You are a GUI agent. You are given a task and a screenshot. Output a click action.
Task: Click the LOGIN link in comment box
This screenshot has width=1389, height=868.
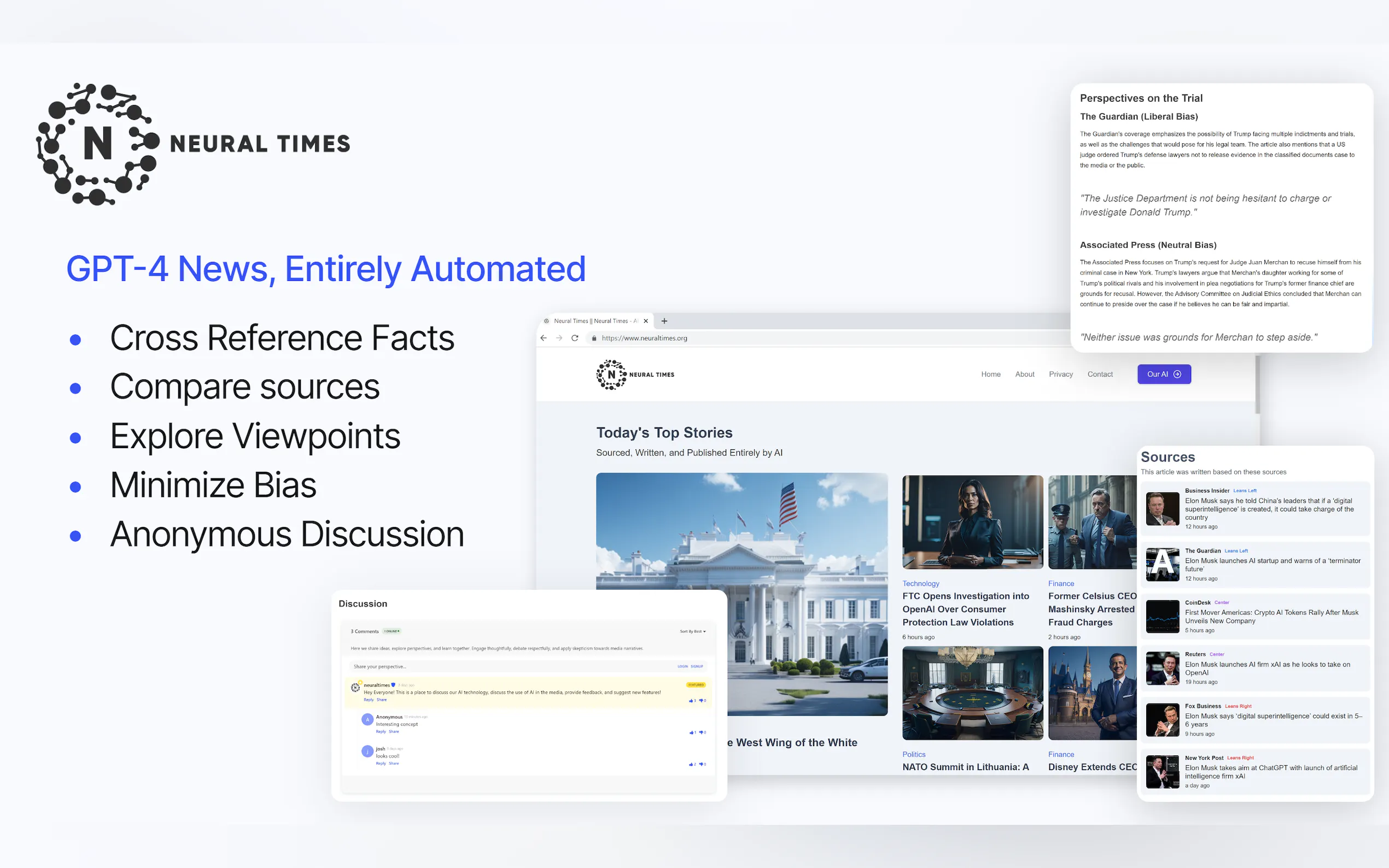(682, 666)
